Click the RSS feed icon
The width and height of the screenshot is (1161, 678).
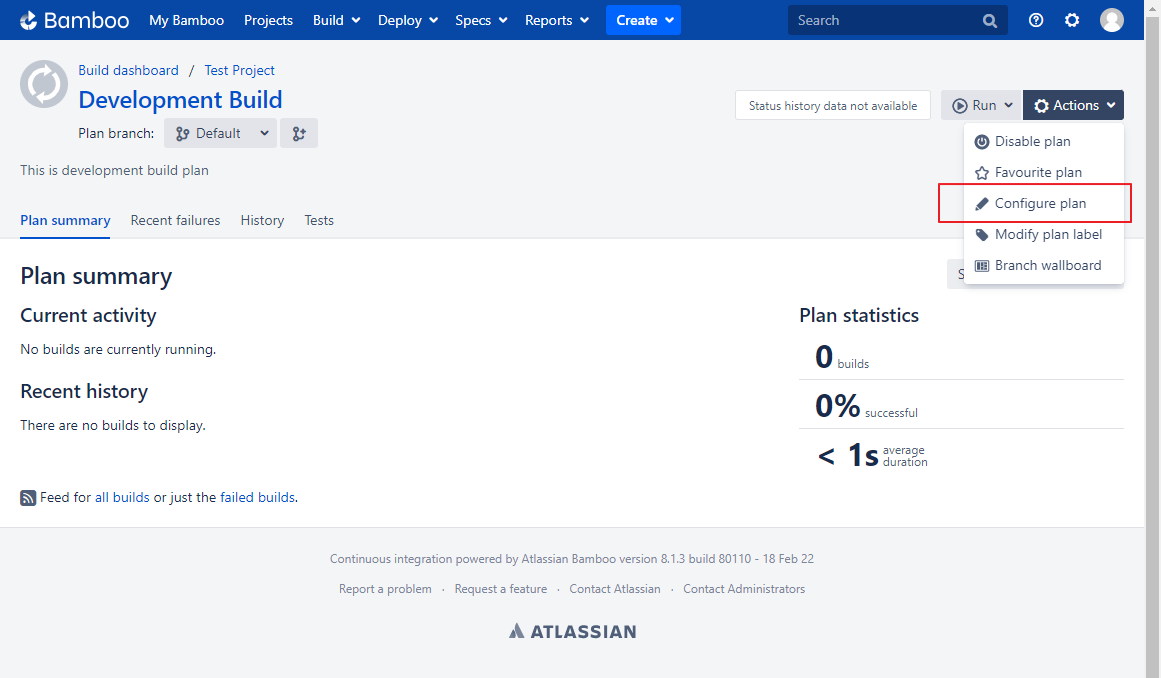coord(28,498)
